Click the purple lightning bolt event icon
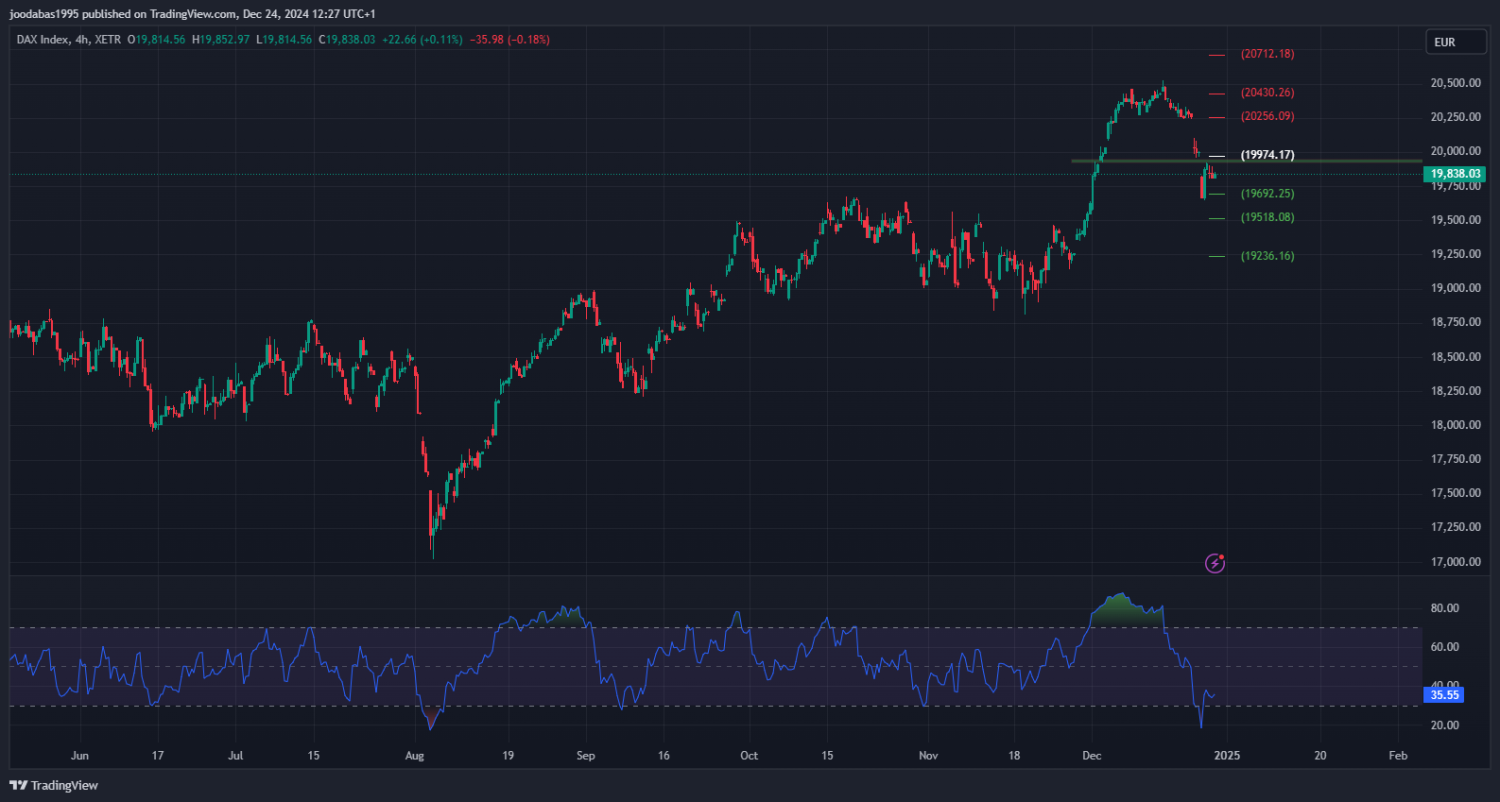The height and width of the screenshot is (802, 1500). coord(1215,563)
